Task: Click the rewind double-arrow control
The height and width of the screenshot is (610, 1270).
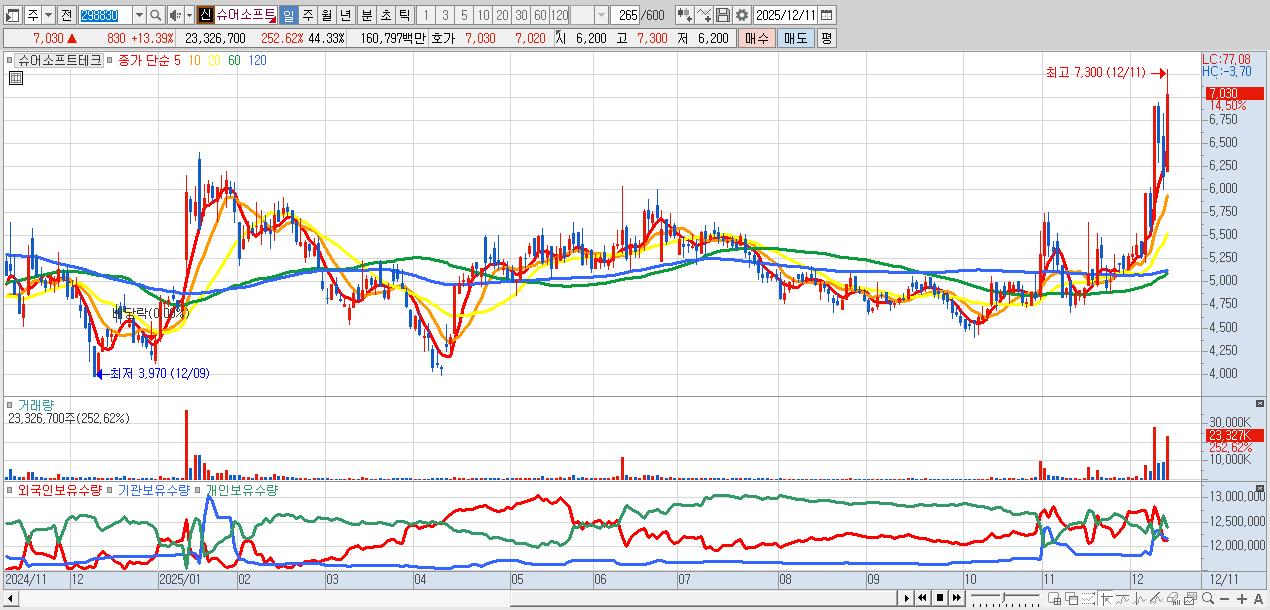Action: tap(923, 598)
